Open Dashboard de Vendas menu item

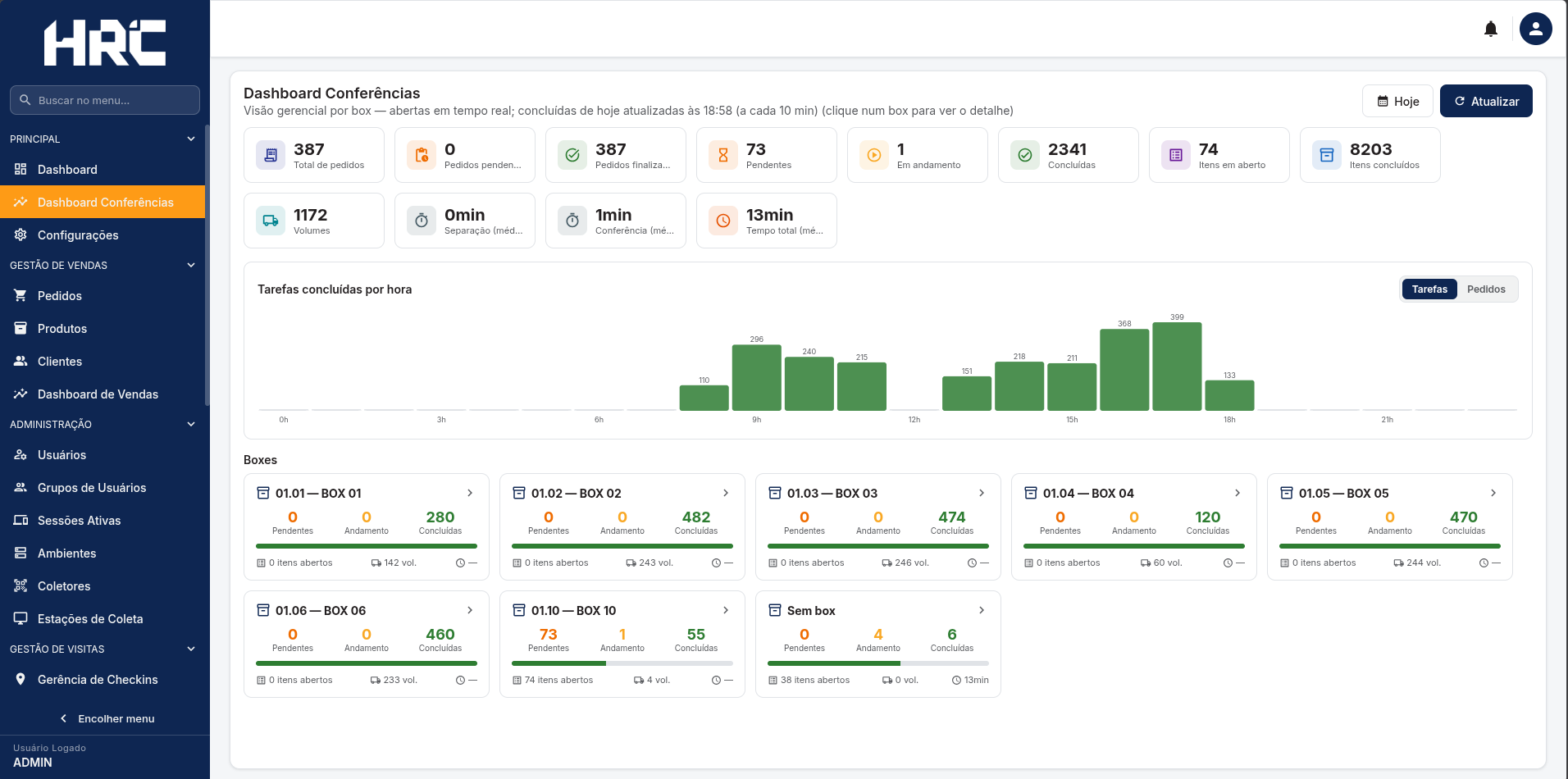point(103,394)
